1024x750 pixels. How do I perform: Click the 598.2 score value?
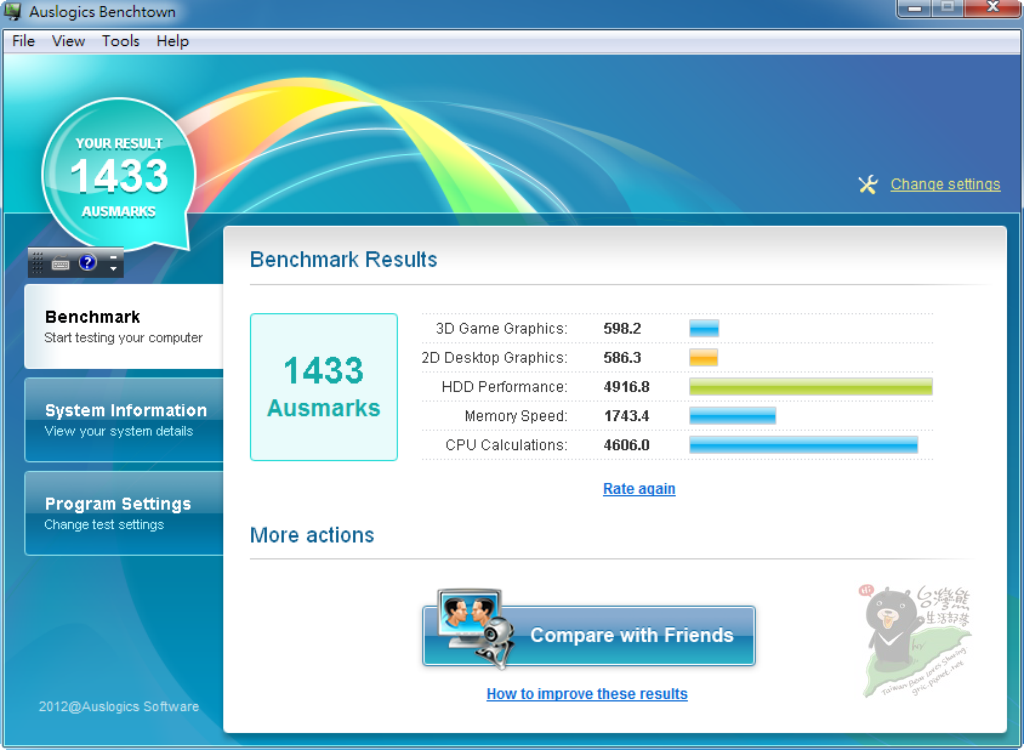tap(622, 329)
